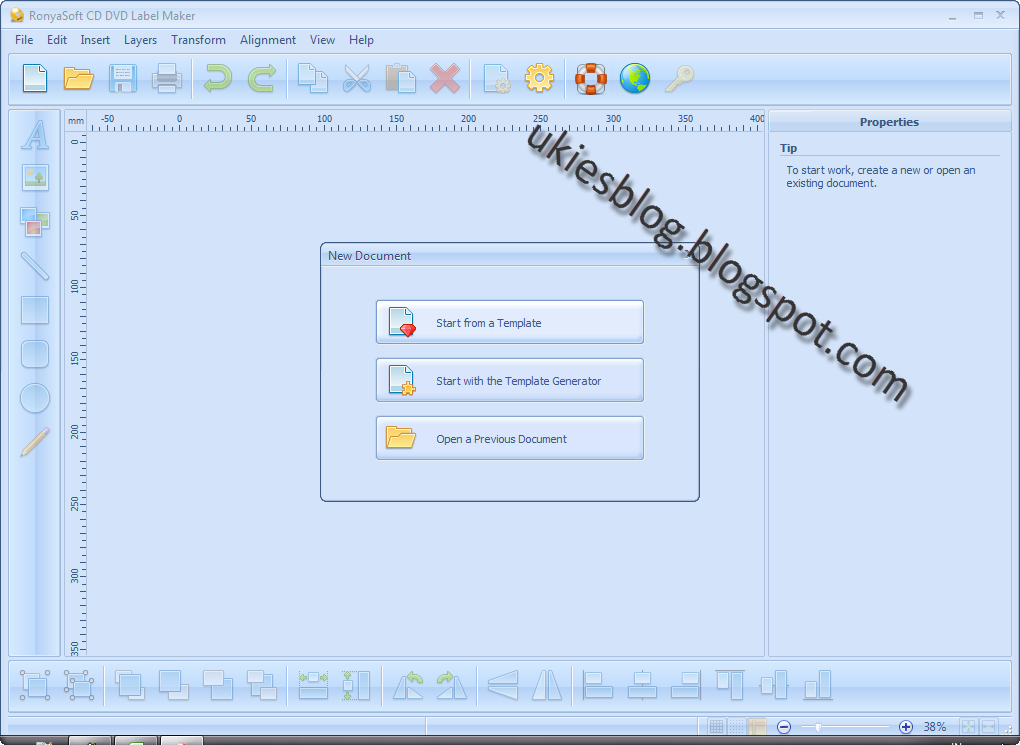Image resolution: width=1020 pixels, height=745 pixels.
Task: Toggle rulers display in the status bar
Action: click(758, 726)
